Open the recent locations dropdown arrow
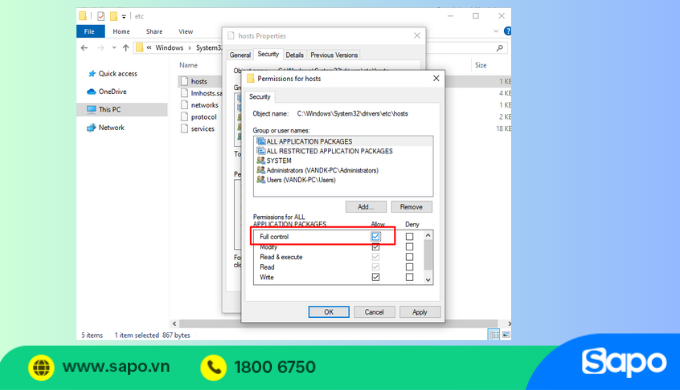The image size is (680, 390). (114, 48)
